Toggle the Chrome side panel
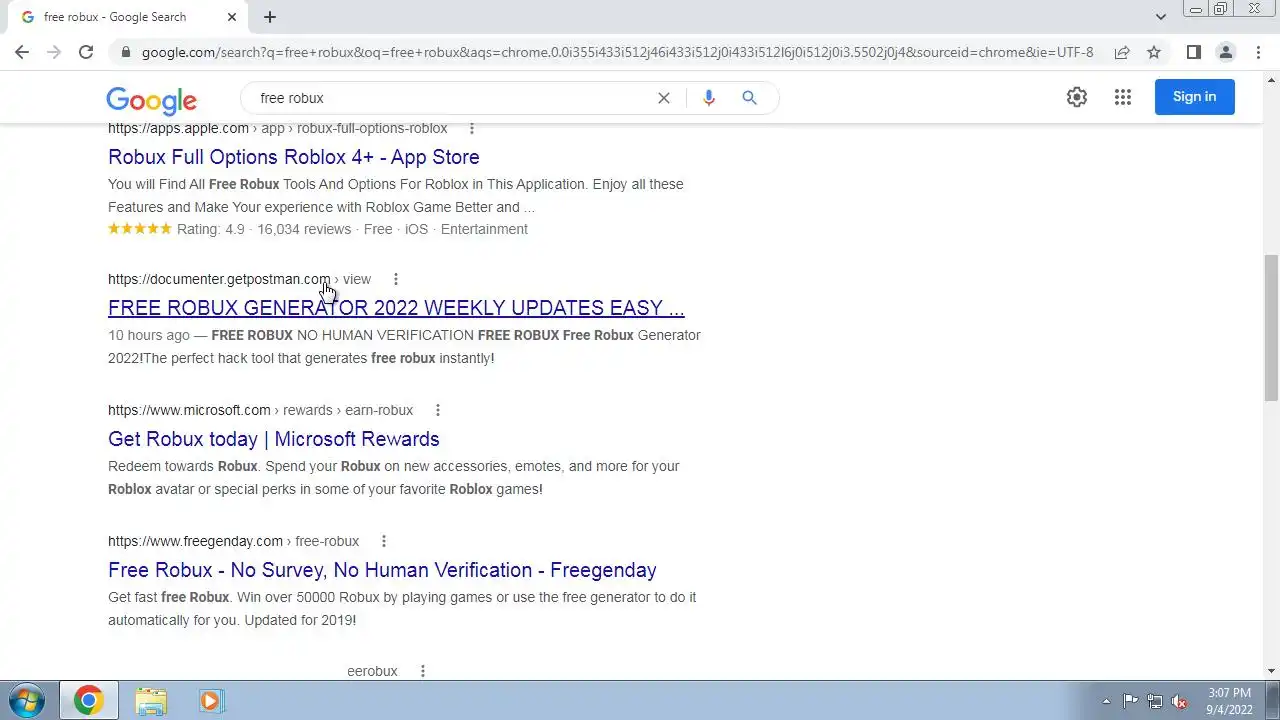The image size is (1280, 720). 1193,52
